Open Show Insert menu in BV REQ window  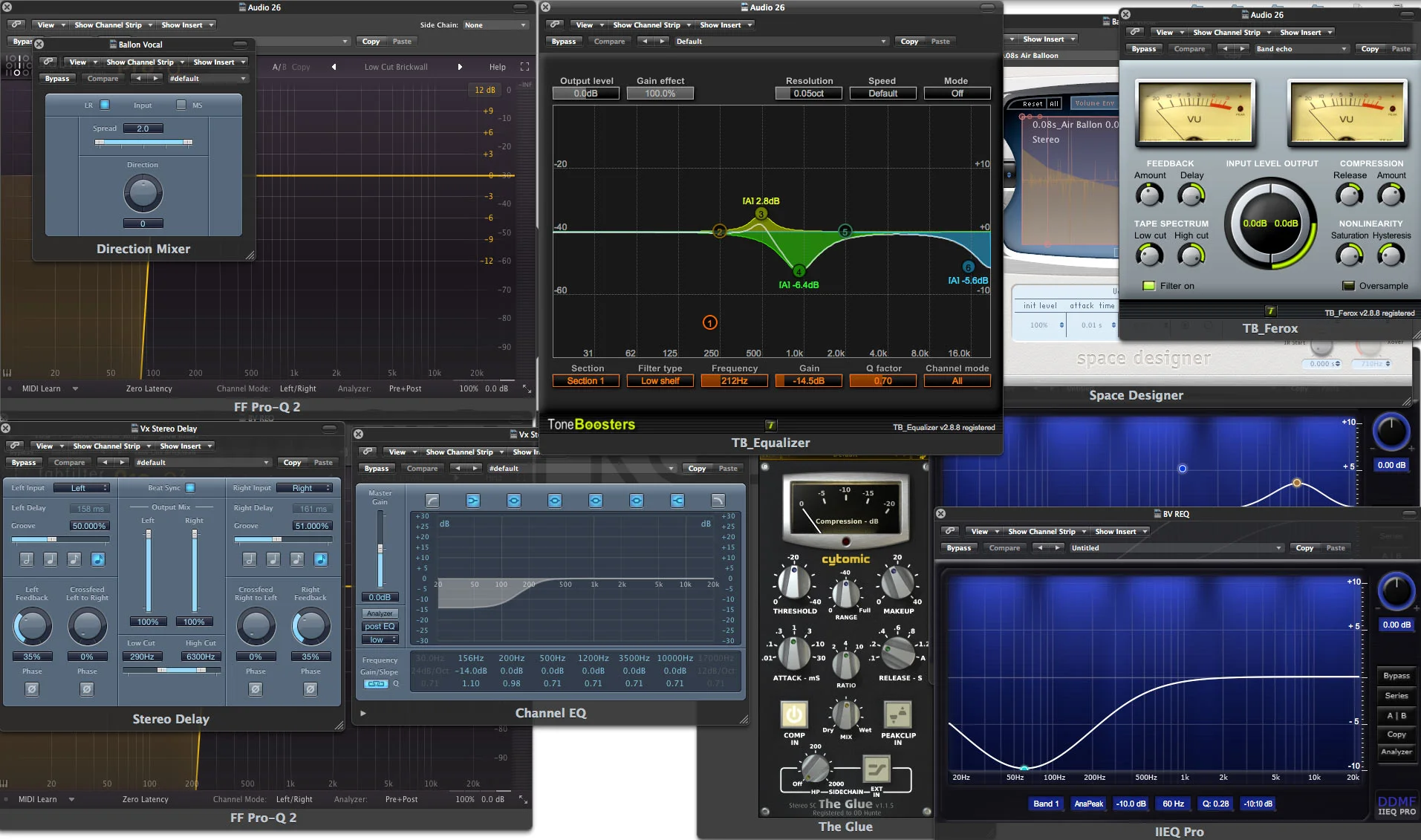click(1121, 532)
